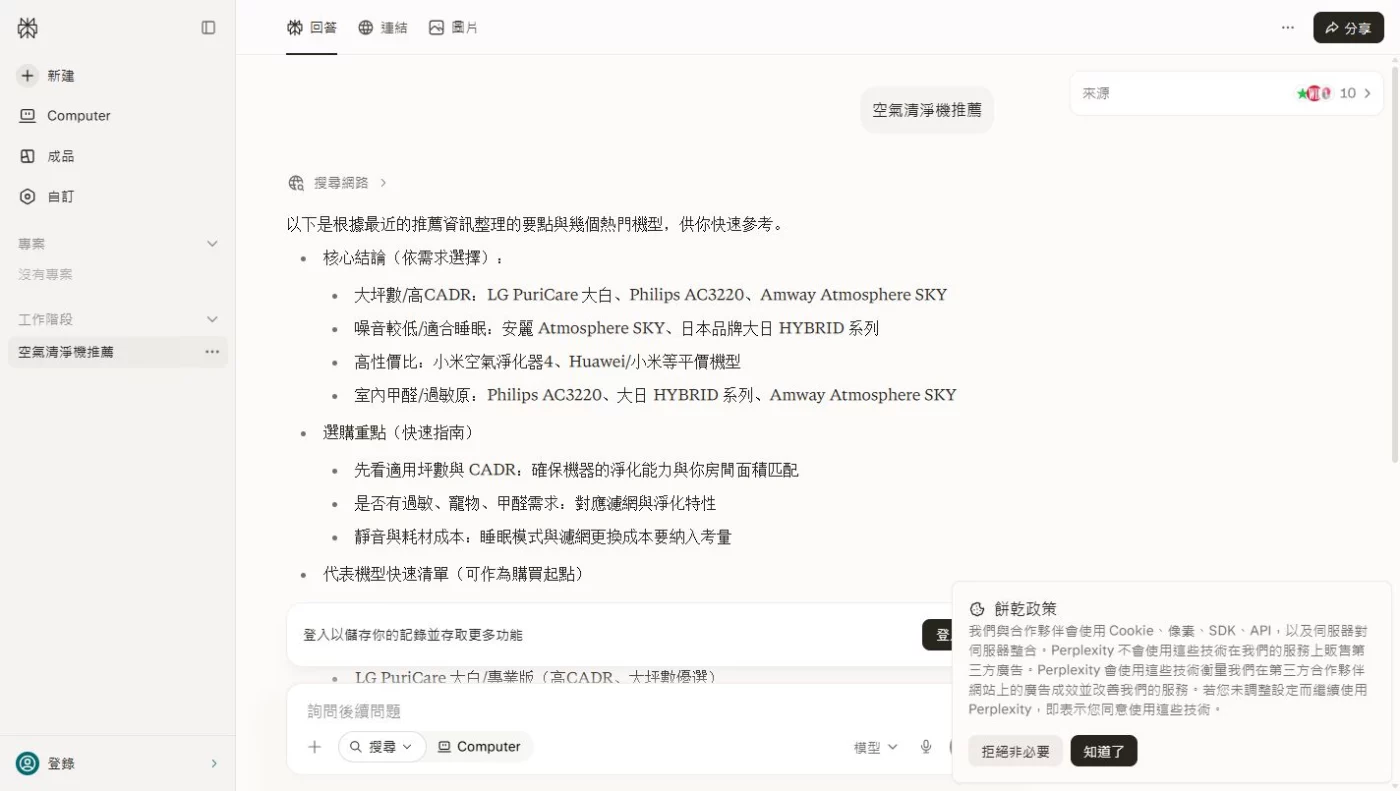
Task: Collapse the 專案 section chevron
Action: tap(212, 244)
